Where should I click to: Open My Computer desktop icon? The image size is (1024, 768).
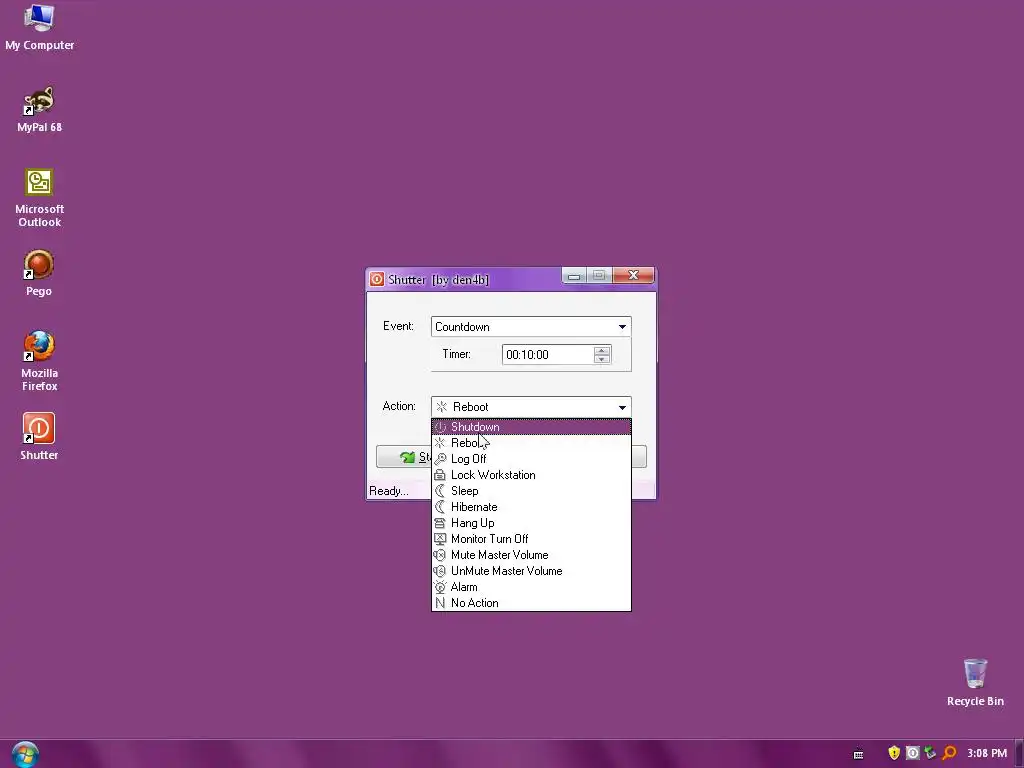coord(39,27)
